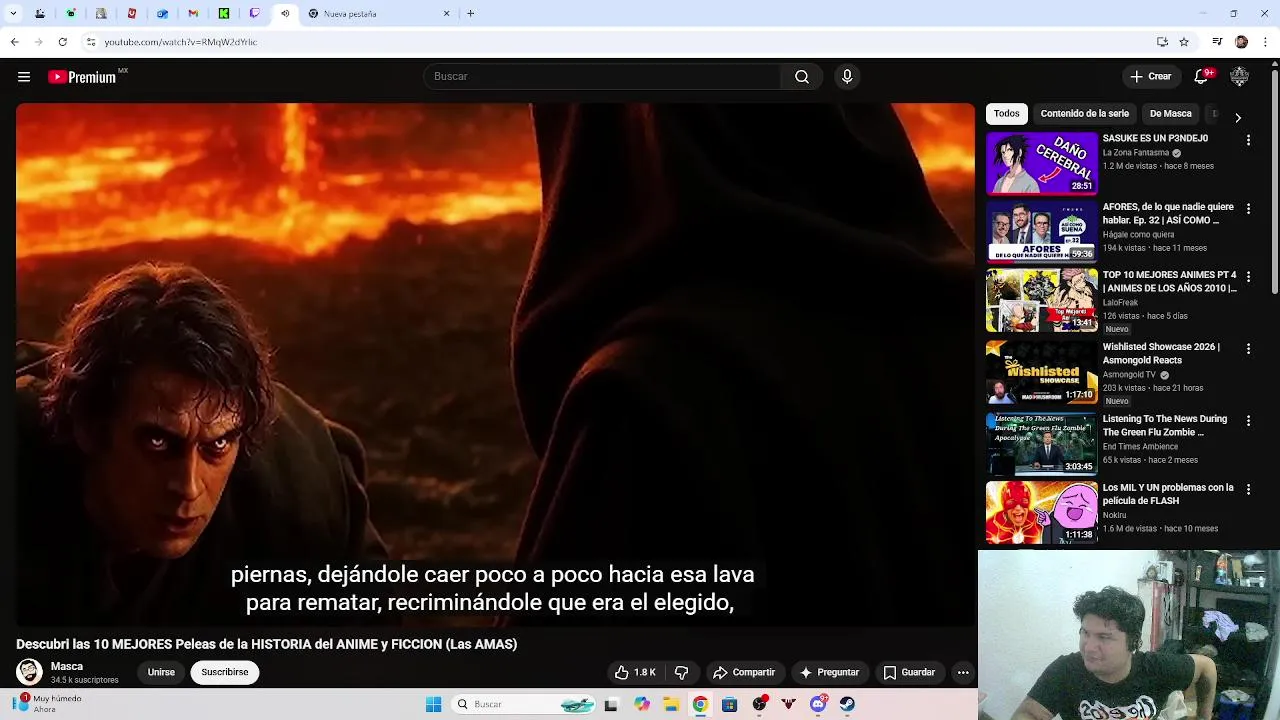Open options for FLASH película video
The height and width of the screenshot is (720, 1280).
[1248, 490]
